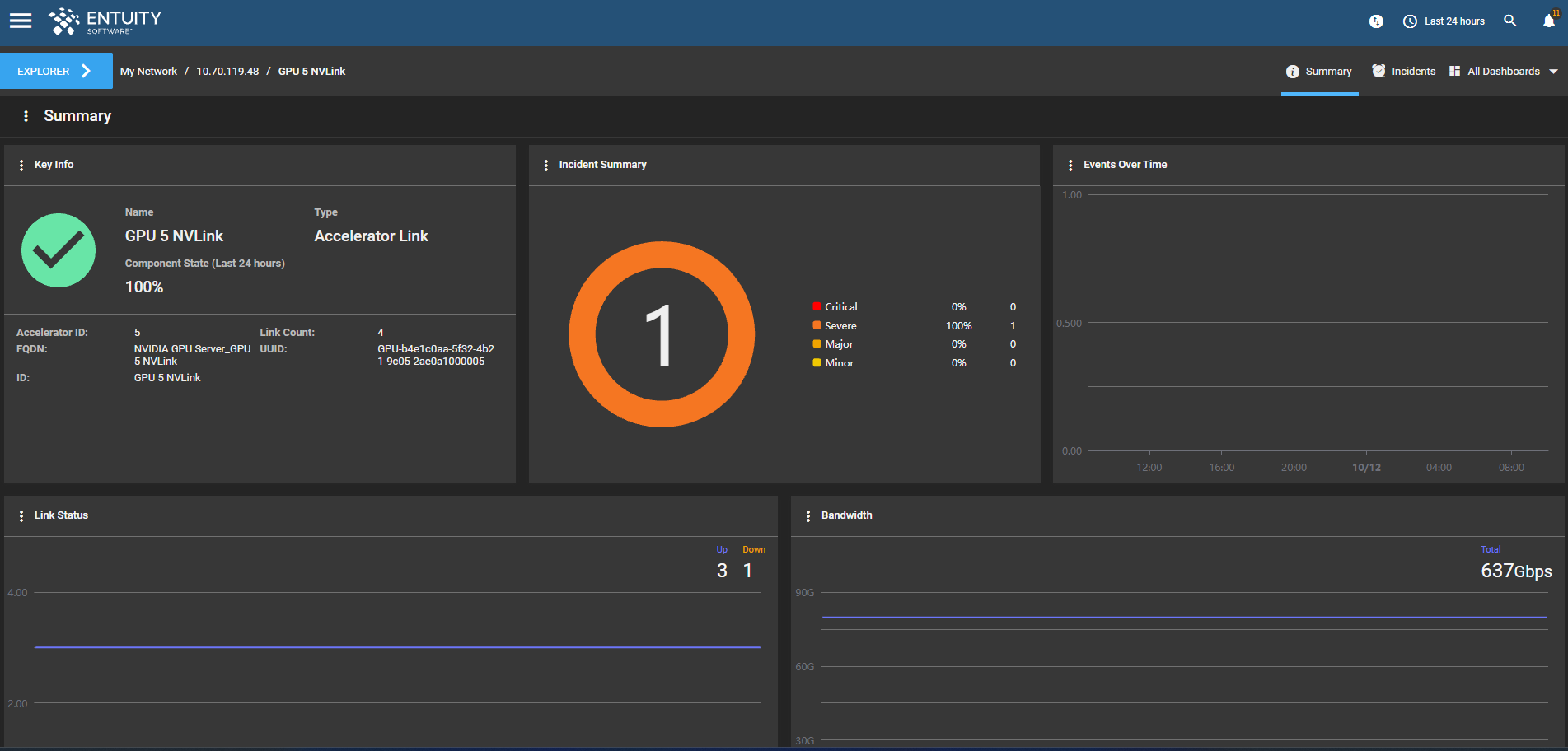Click the Entuity Software logo
Screen dimensions: 1568x751
[x=105, y=21]
